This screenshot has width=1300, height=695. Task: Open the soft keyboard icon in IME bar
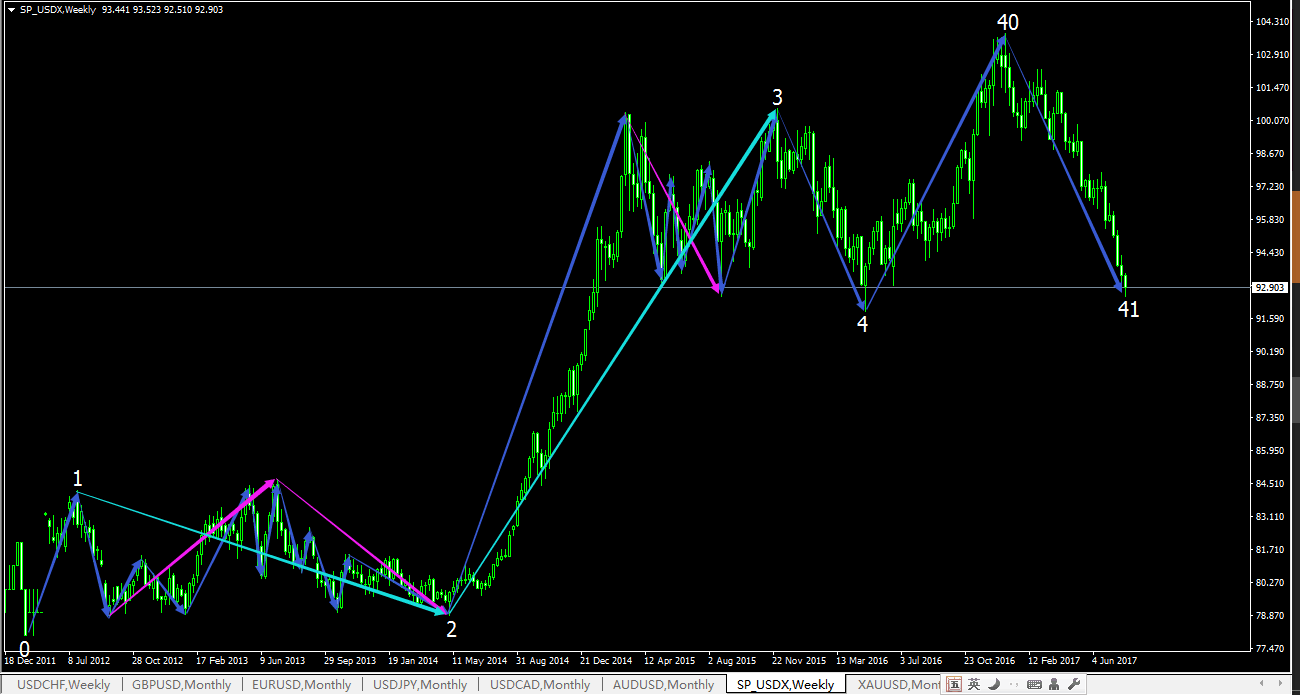pos(1034,684)
